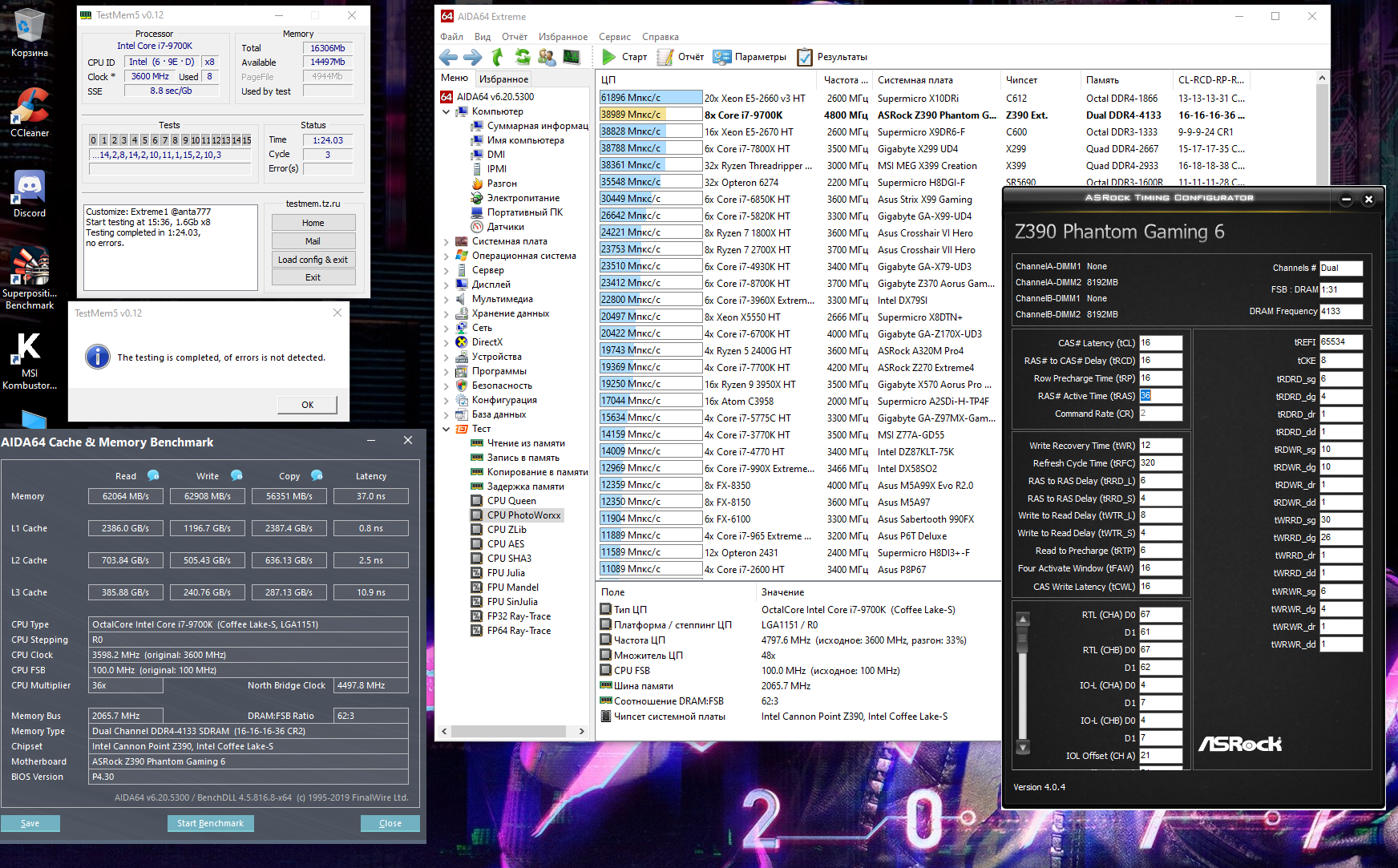1398x868 pixels.
Task: Expand the Операционная система tree node
Action: pos(446,256)
